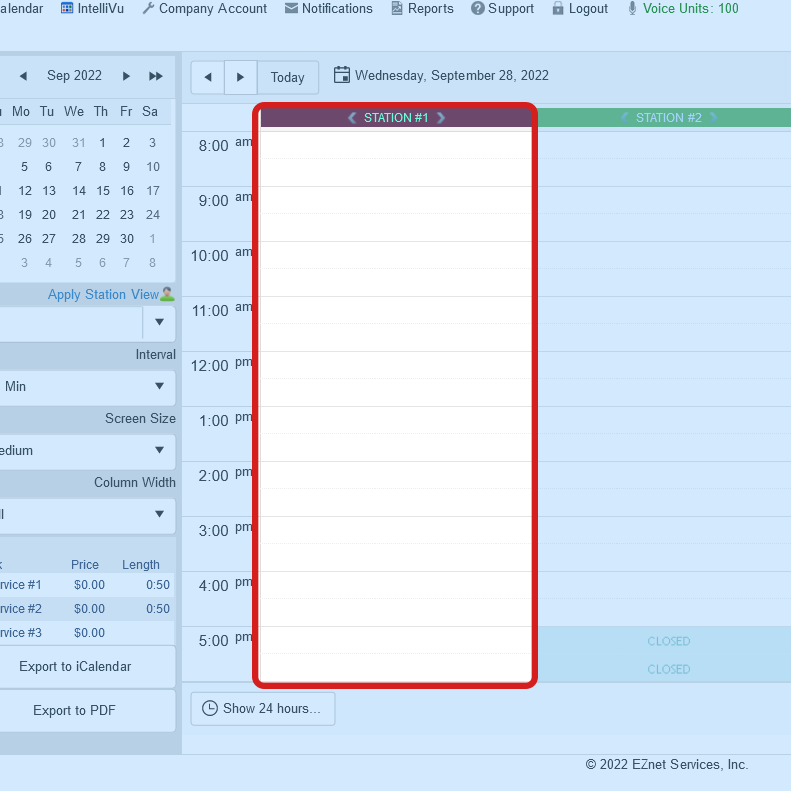The image size is (791, 791).
Task: Go to next month in mini calendar
Action: (126, 76)
